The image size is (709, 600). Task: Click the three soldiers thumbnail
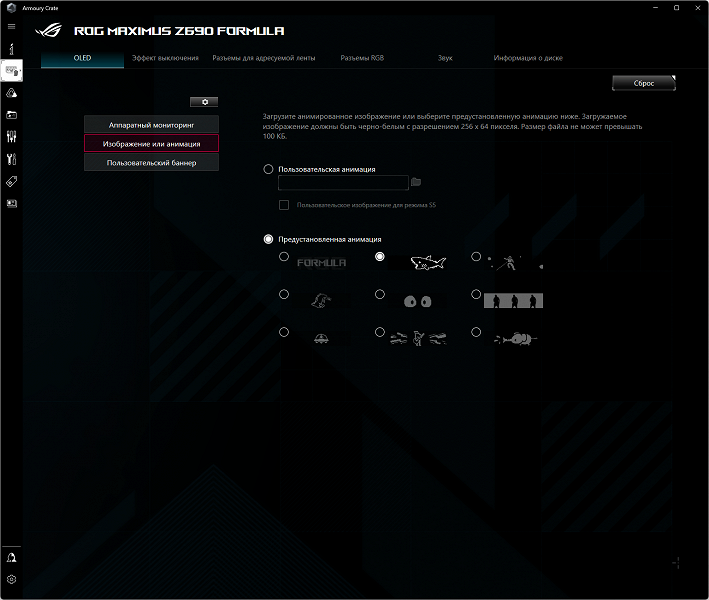(x=514, y=301)
